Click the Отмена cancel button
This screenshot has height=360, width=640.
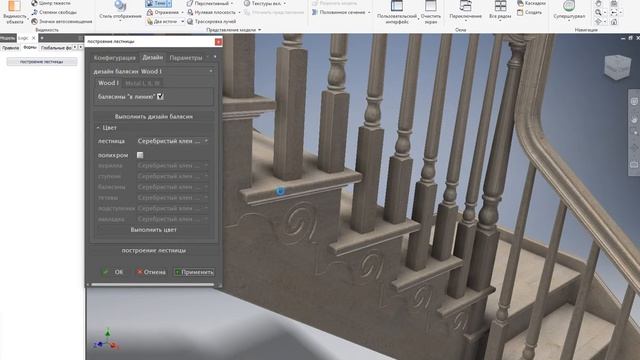click(x=151, y=272)
